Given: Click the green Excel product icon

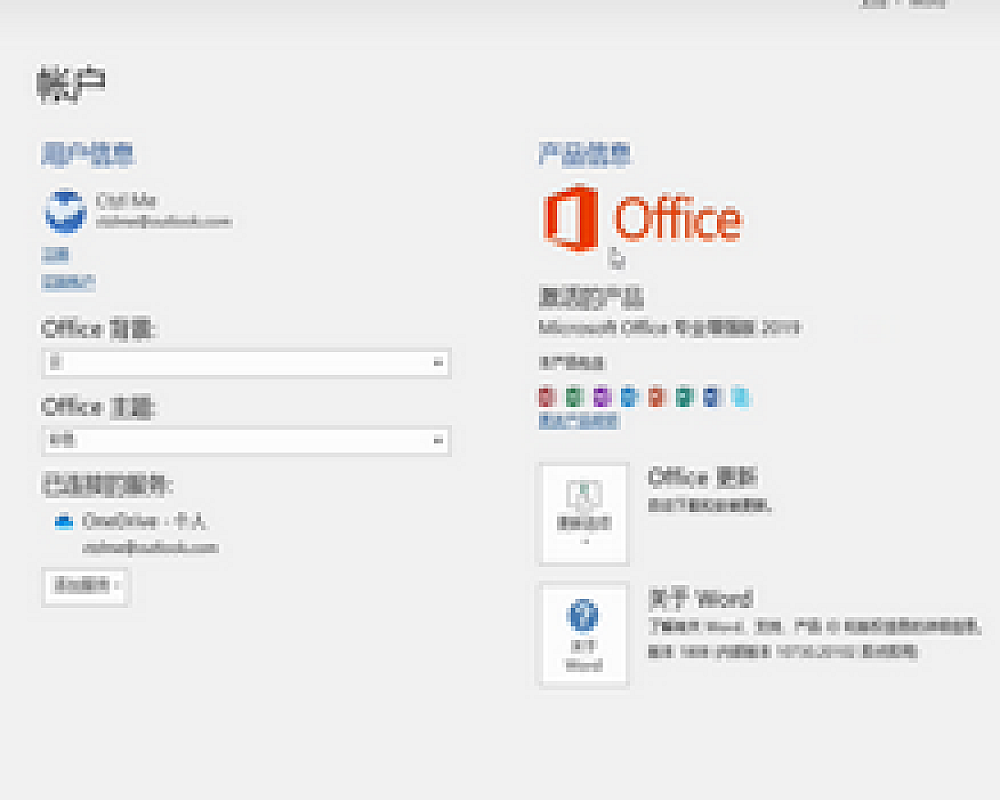Looking at the screenshot, I should coord(574,397).
